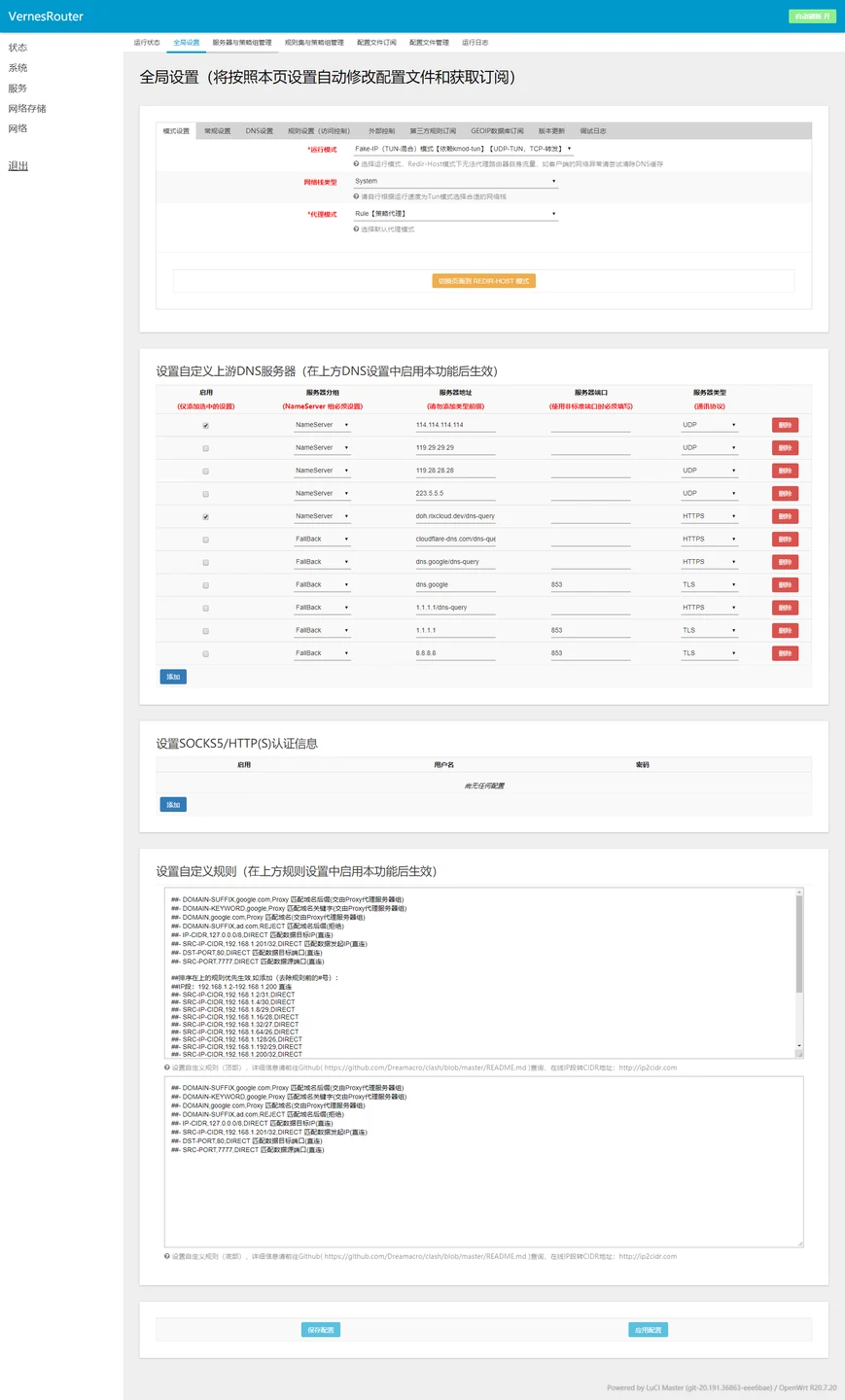Open the 网络 sidebar menu

click(18, 128)
